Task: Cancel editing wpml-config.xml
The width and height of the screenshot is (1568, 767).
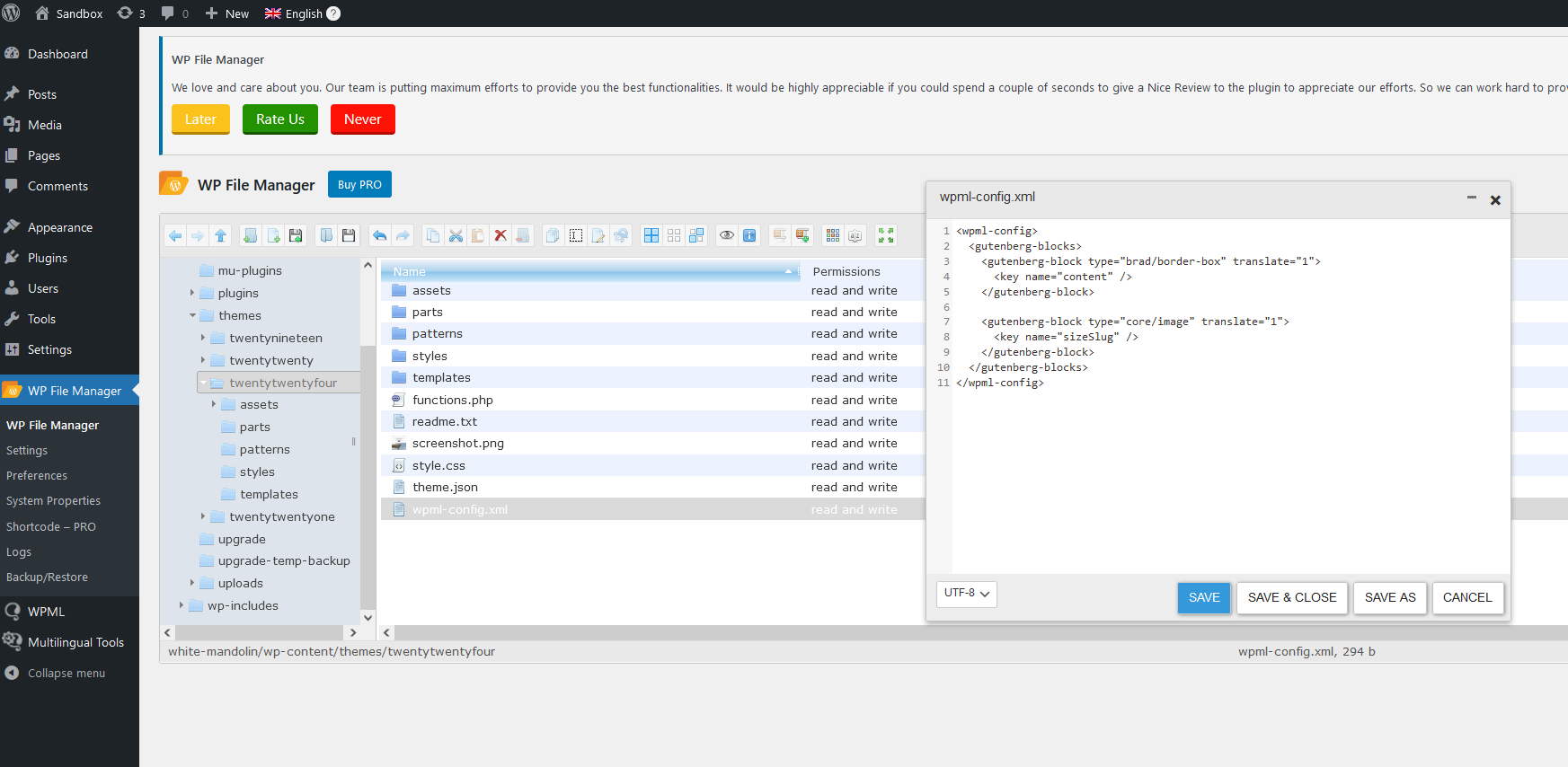Action: click(1467, 598)
